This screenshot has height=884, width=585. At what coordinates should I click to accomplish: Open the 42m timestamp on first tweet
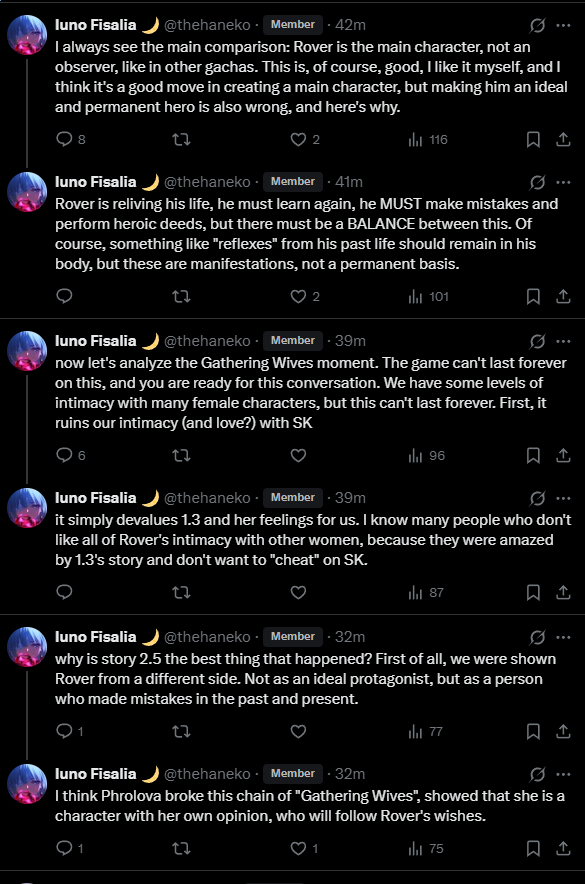[x=350, y=25]
